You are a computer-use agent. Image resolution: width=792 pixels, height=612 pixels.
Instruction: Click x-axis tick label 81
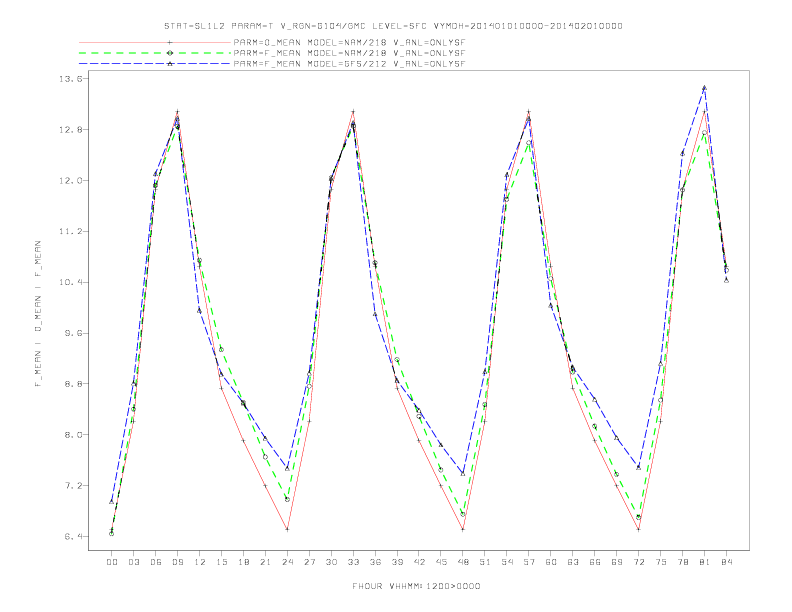[x=705, y=562]
